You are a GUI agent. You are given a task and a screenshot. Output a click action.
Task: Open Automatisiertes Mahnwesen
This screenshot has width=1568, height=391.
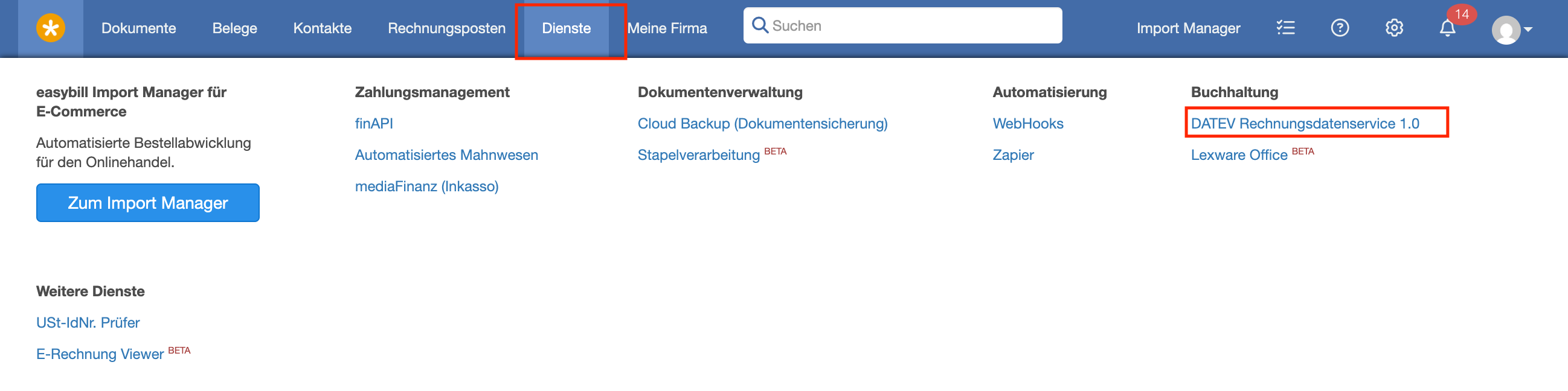(x=446, y=155)
